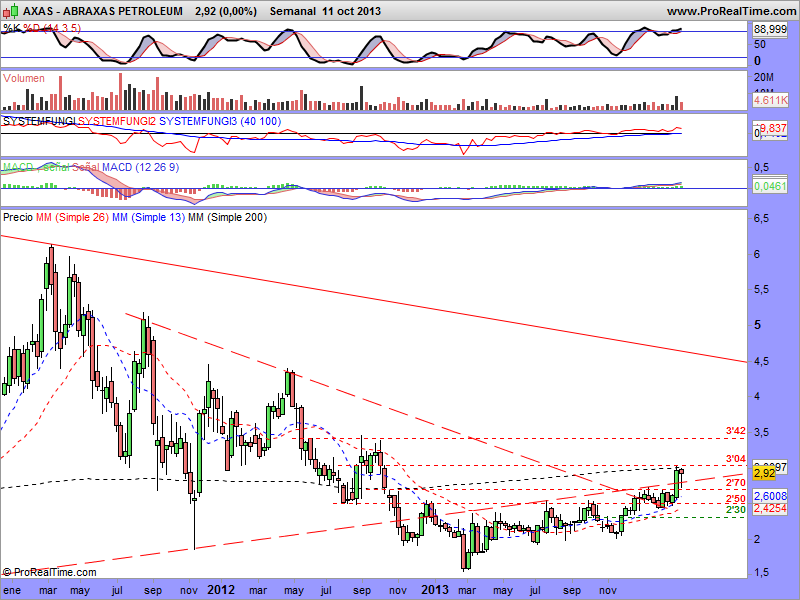Click the SYSTEMFUNGI3 (40 100) label
800x600 pixels.
220,121
